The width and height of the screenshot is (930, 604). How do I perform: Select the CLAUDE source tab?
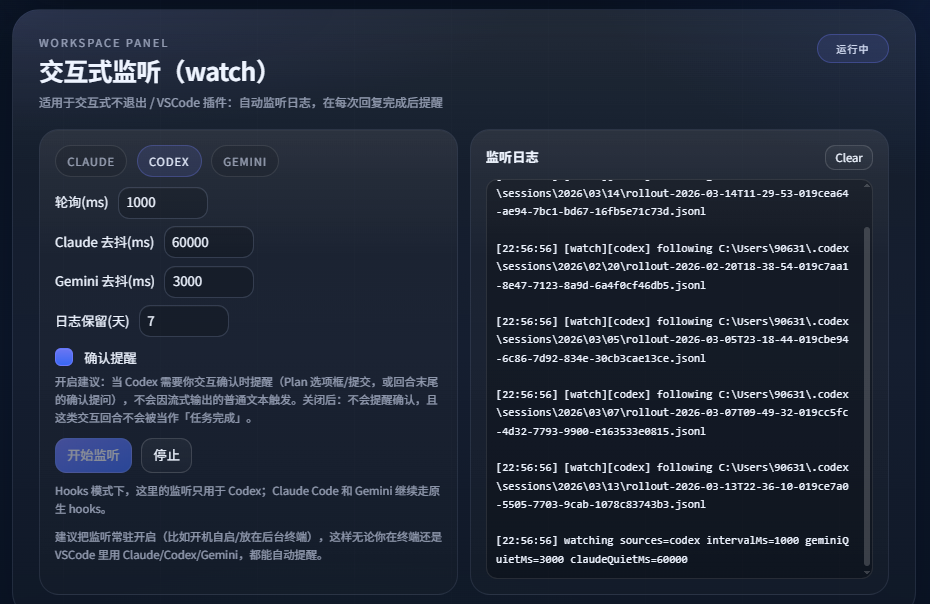(x=91, y=161)
